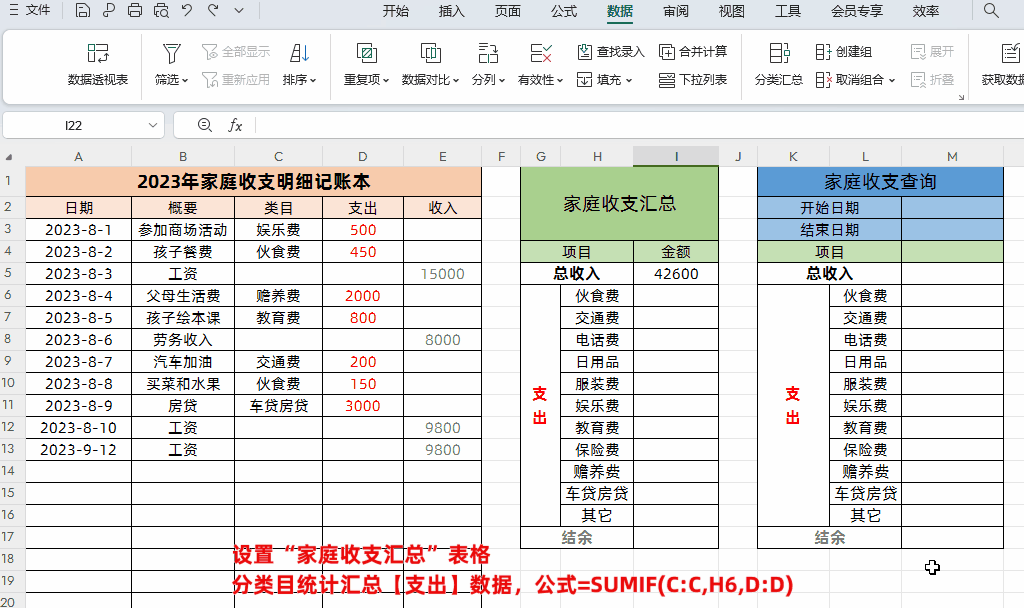
Task: Click the 折叠 collapse outline button
Action: 933,80
